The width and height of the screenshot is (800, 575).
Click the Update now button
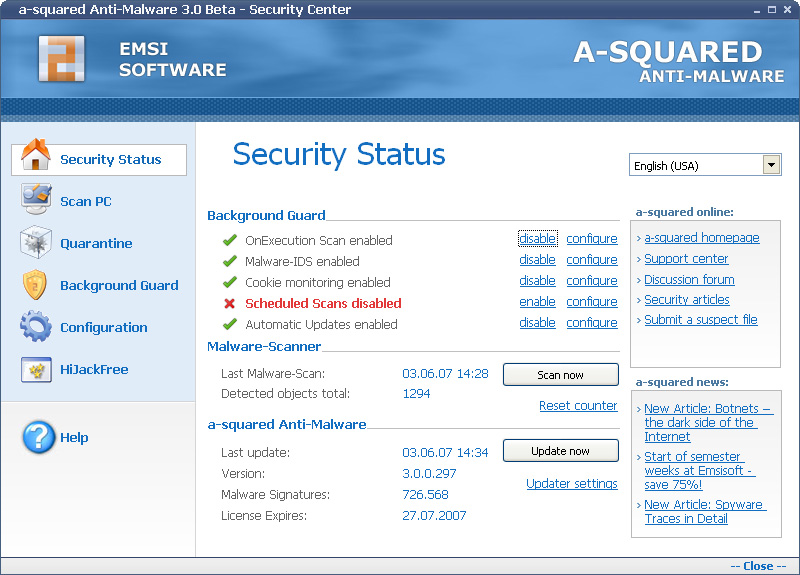pyautogui.click(x=561, y=451)
